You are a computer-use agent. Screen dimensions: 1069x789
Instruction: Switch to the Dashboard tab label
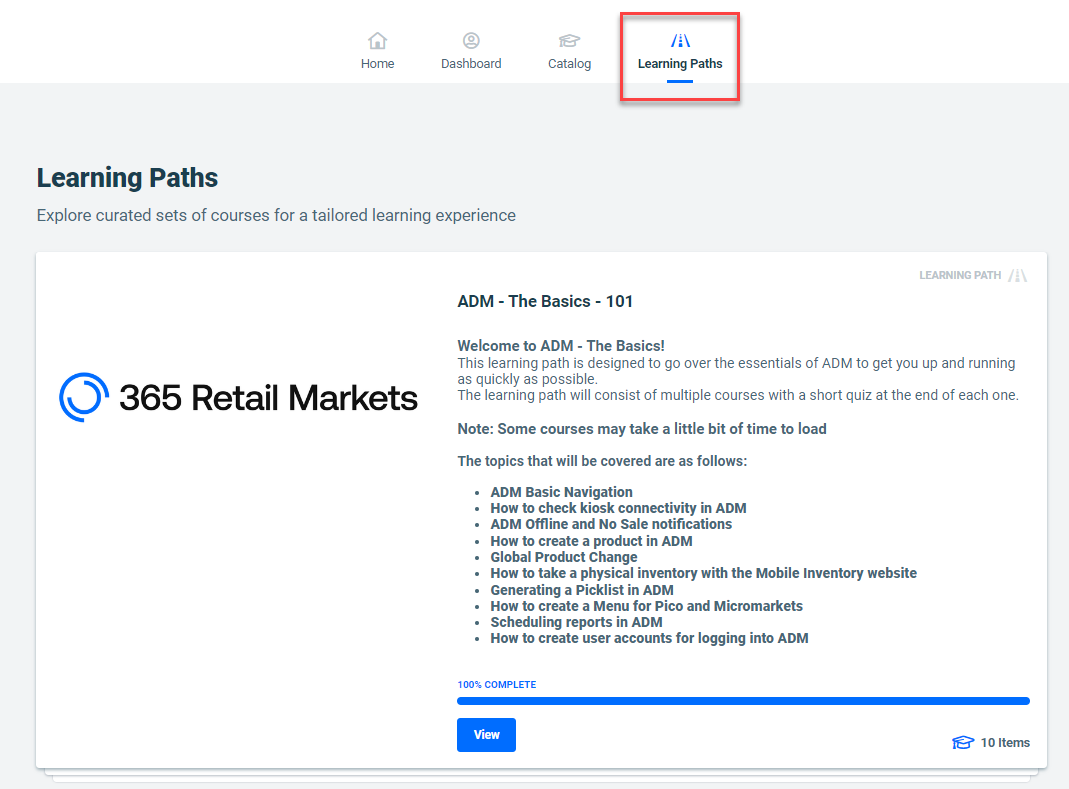(471, 63)
